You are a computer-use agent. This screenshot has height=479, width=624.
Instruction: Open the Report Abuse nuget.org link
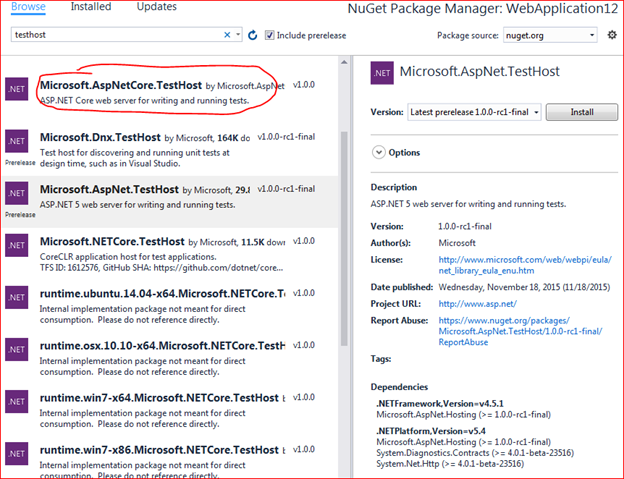[x=520, y=331]
